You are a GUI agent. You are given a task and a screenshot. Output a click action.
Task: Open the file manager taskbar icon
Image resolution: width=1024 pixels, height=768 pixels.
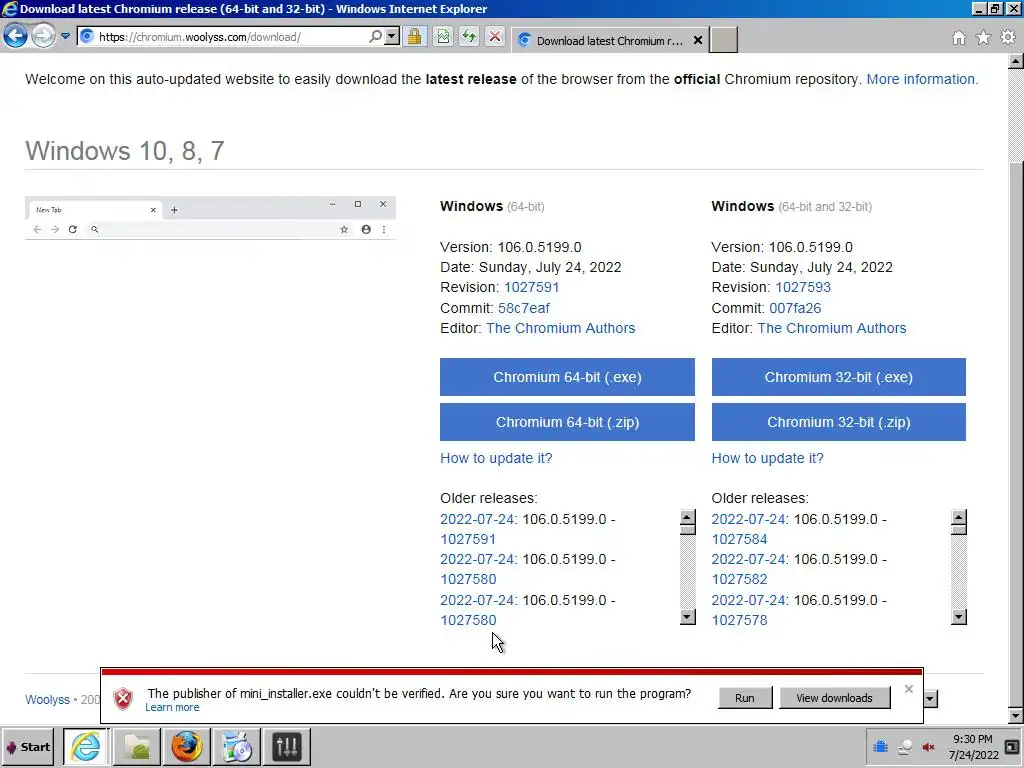[137, 746]
